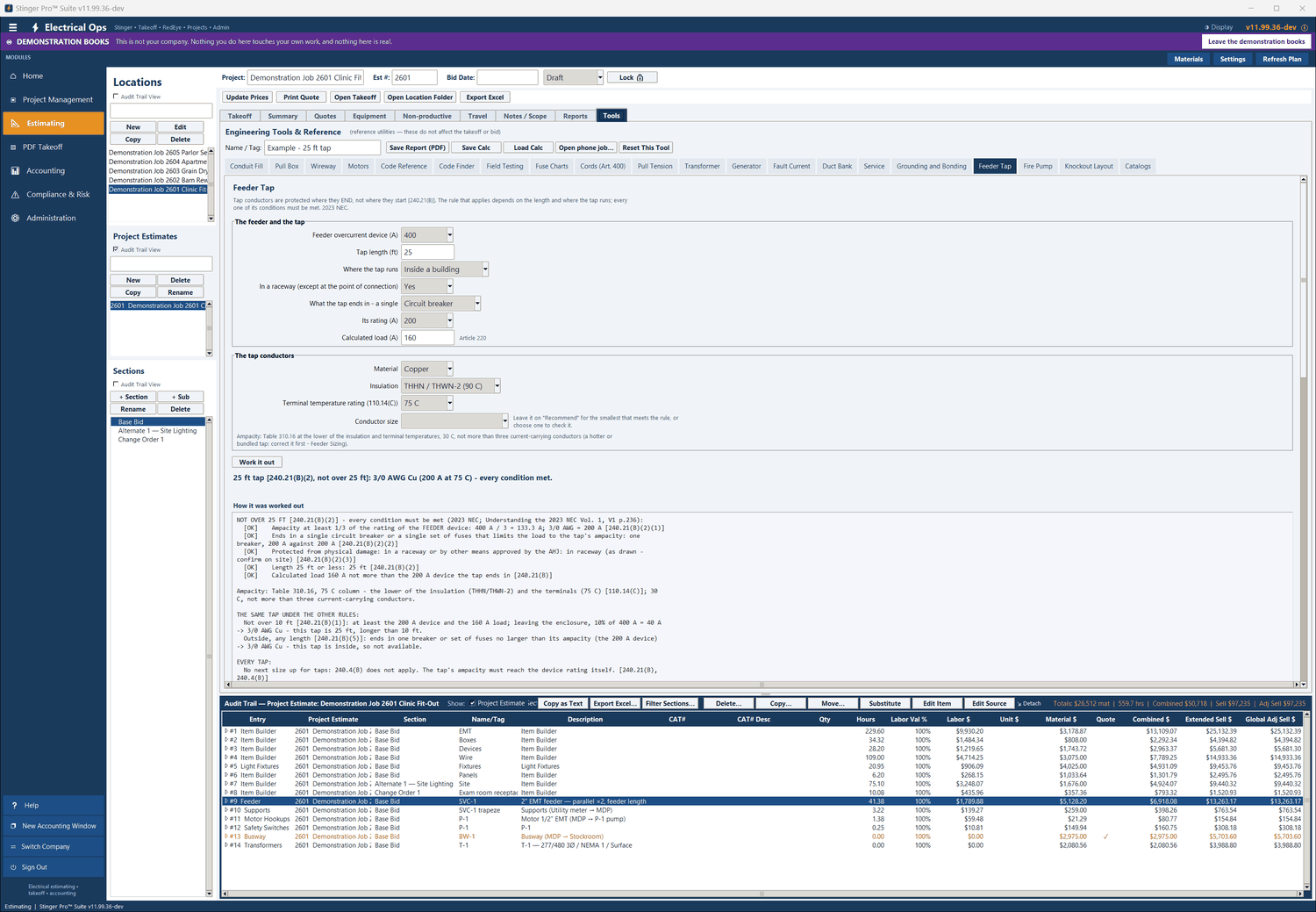Toggle Audit Trail View under Project Estimates
This screenshot has width=1316, height=912.
click(x=116, y=249)
